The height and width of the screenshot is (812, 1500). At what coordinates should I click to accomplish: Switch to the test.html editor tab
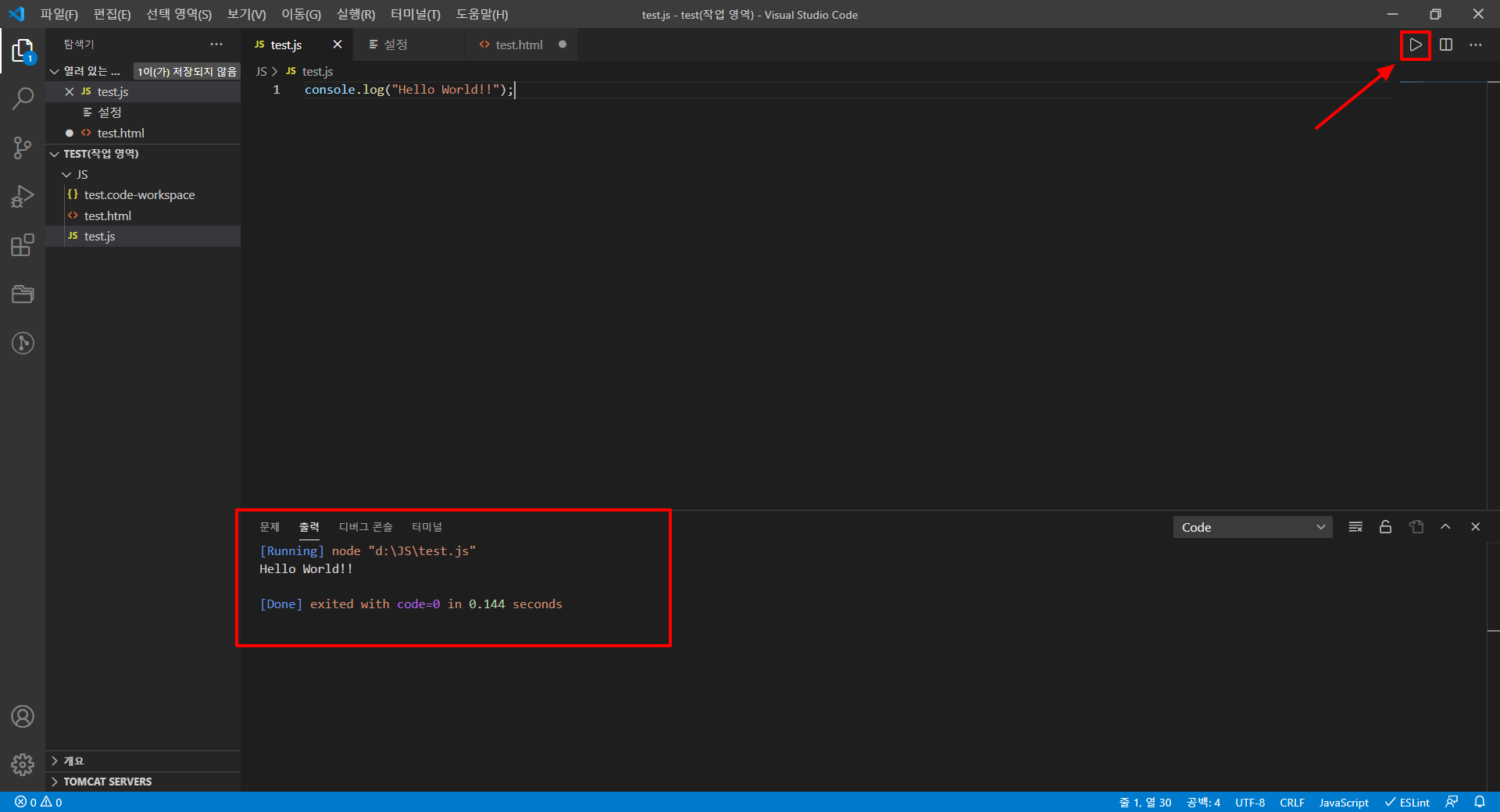pos(521,45)
